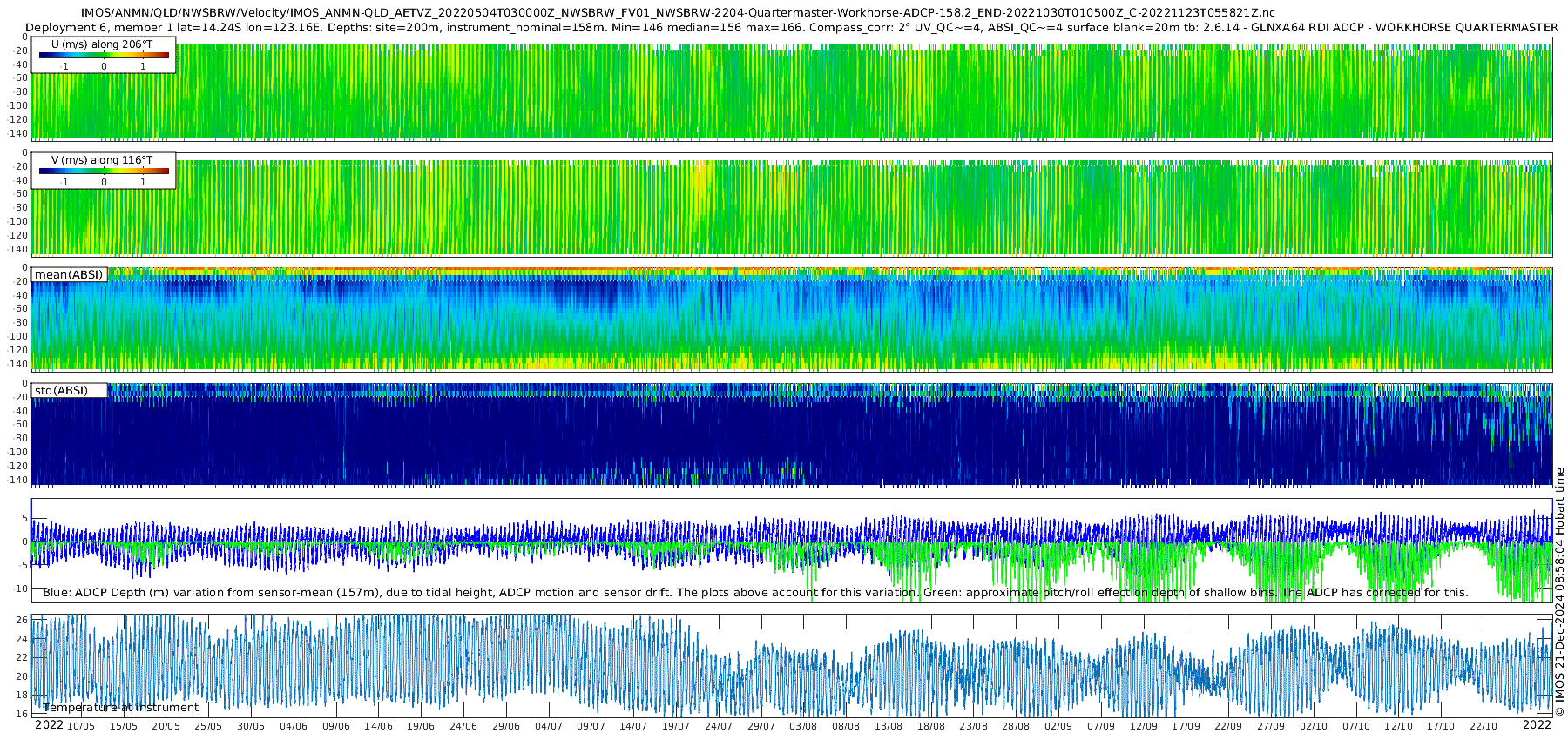Image resolution: width=1568 pixels, height=740 pixels.
Task: Click the '03/08' date tick label
Action: click(x=803, y=726)
